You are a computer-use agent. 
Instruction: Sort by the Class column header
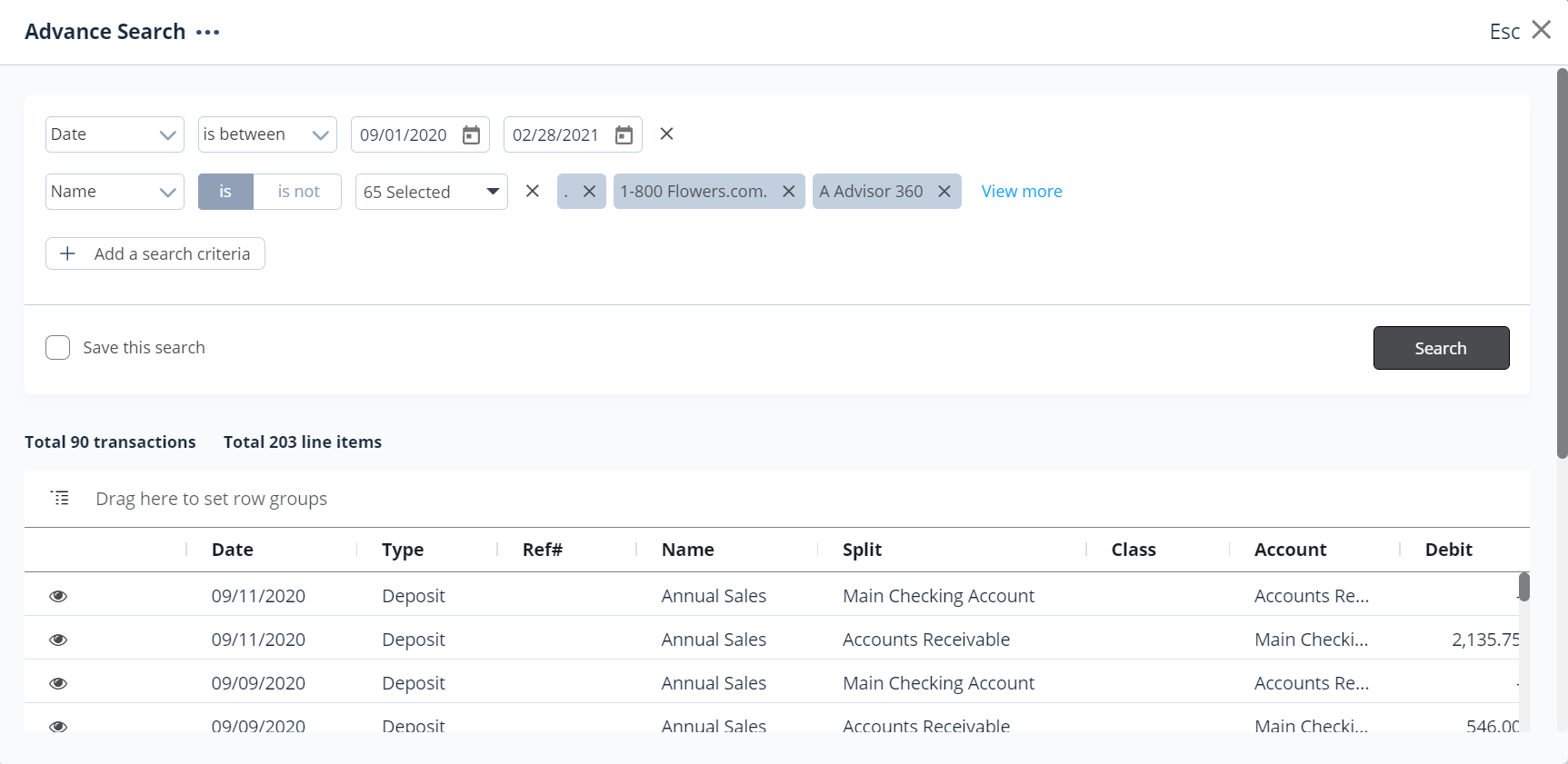[1134, 550]
